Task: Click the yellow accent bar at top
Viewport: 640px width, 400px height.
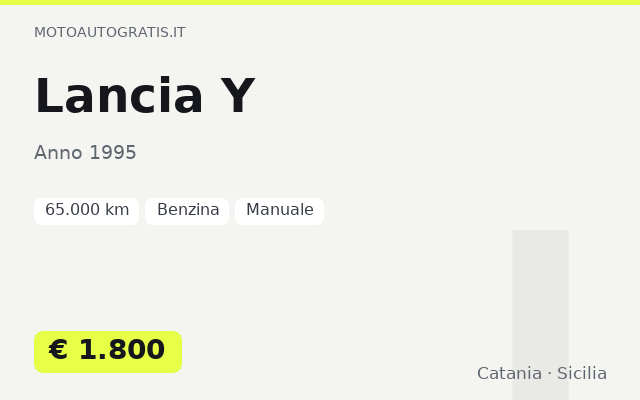Action: tap(320, 2)
